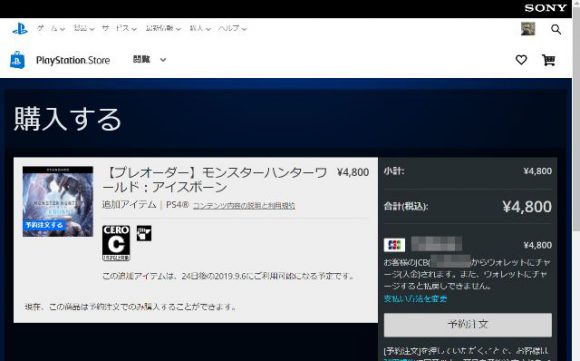The width and height of the screenshot is (580, 361).
Task: Click the PlayStation Store title text
Action: point(73,60)
